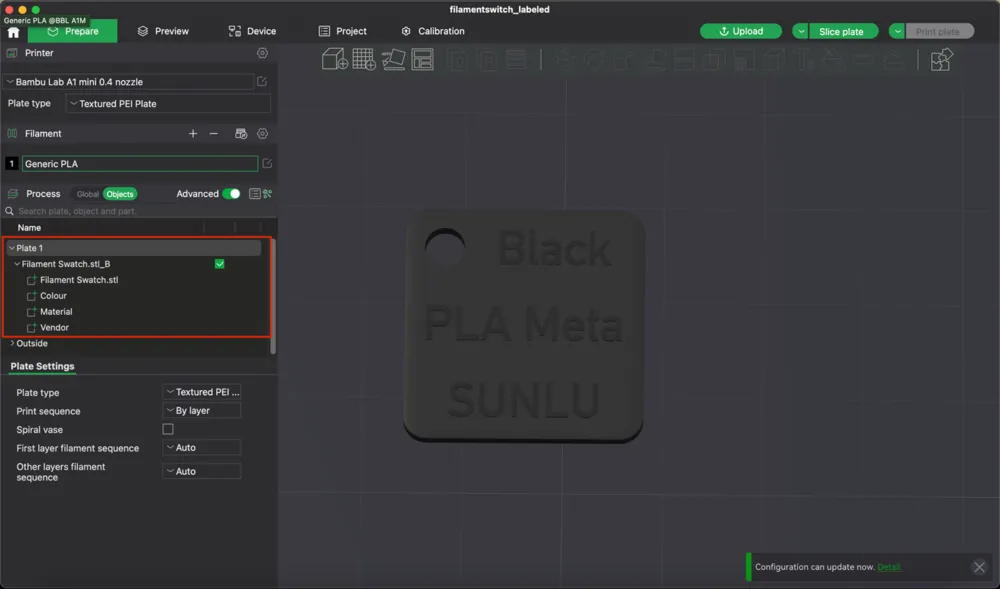Select the Colour part in tree

click(54, 296)
